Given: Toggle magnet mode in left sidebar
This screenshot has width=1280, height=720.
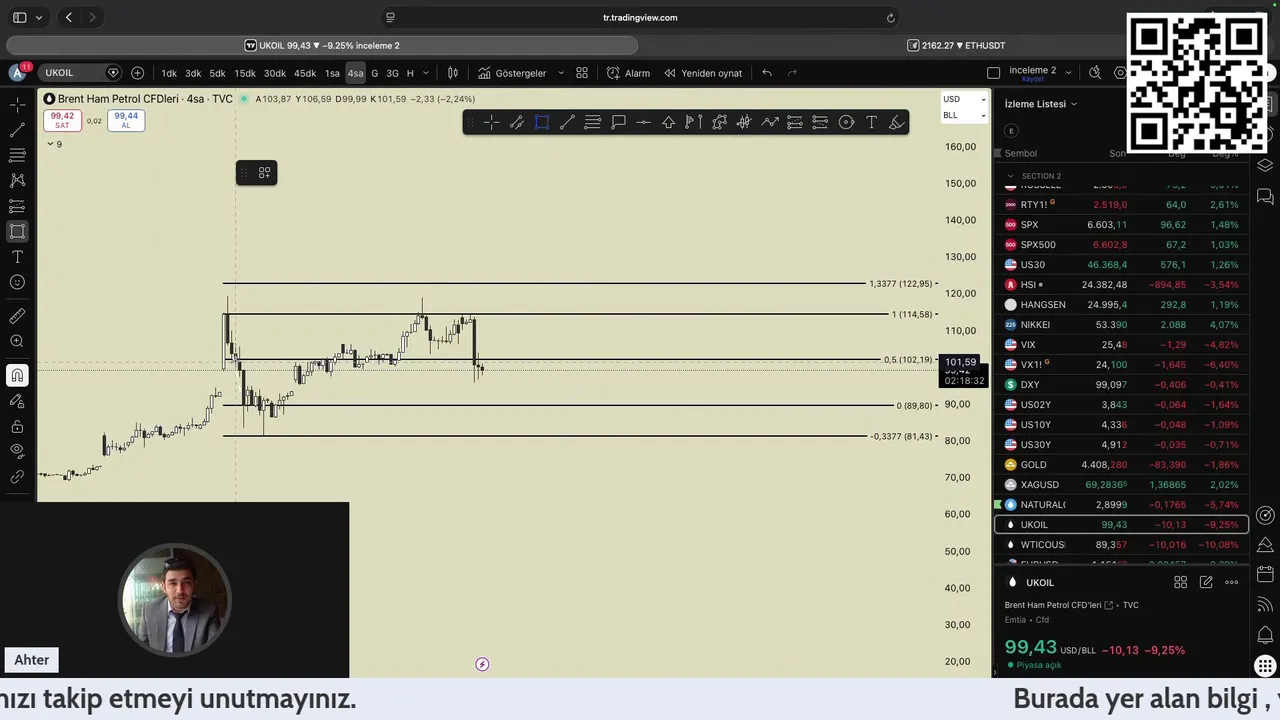Looking at the screenshot, I should coord(18,375).
